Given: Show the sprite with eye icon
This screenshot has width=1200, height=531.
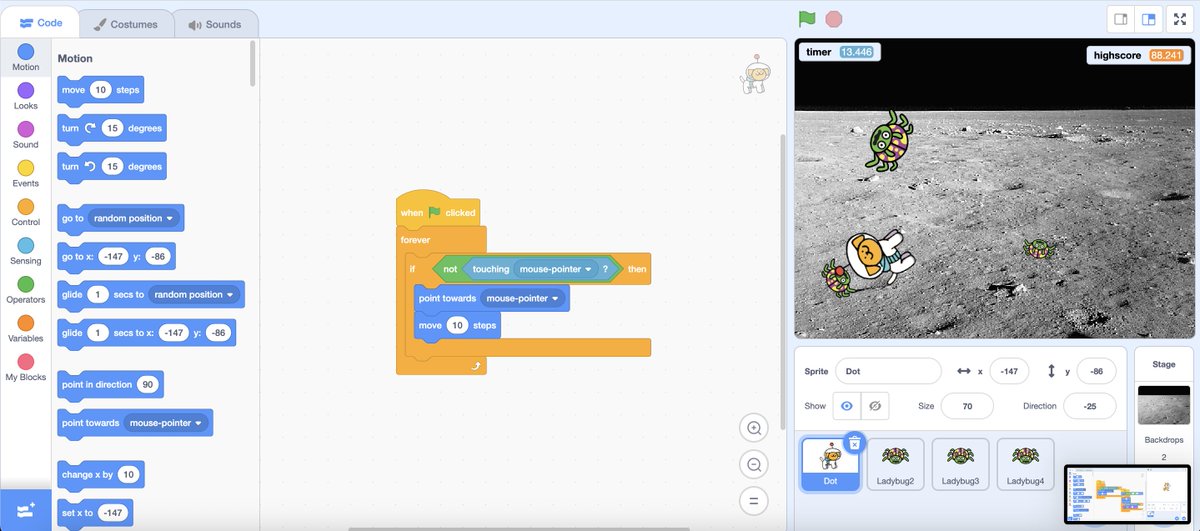Looking at the screenshot, I should (847, 406).
